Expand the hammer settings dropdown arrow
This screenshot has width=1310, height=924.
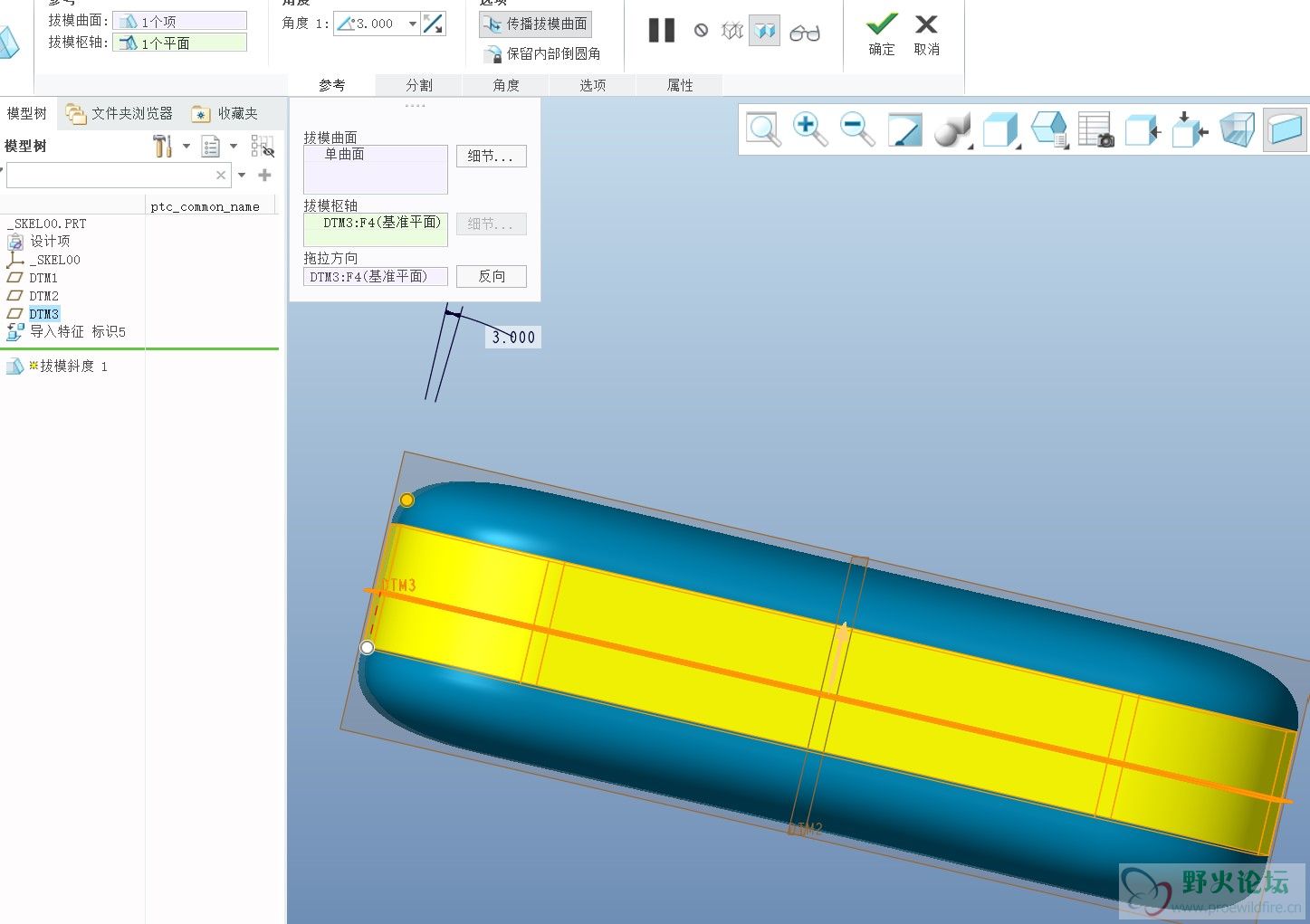tap(186, 146)
